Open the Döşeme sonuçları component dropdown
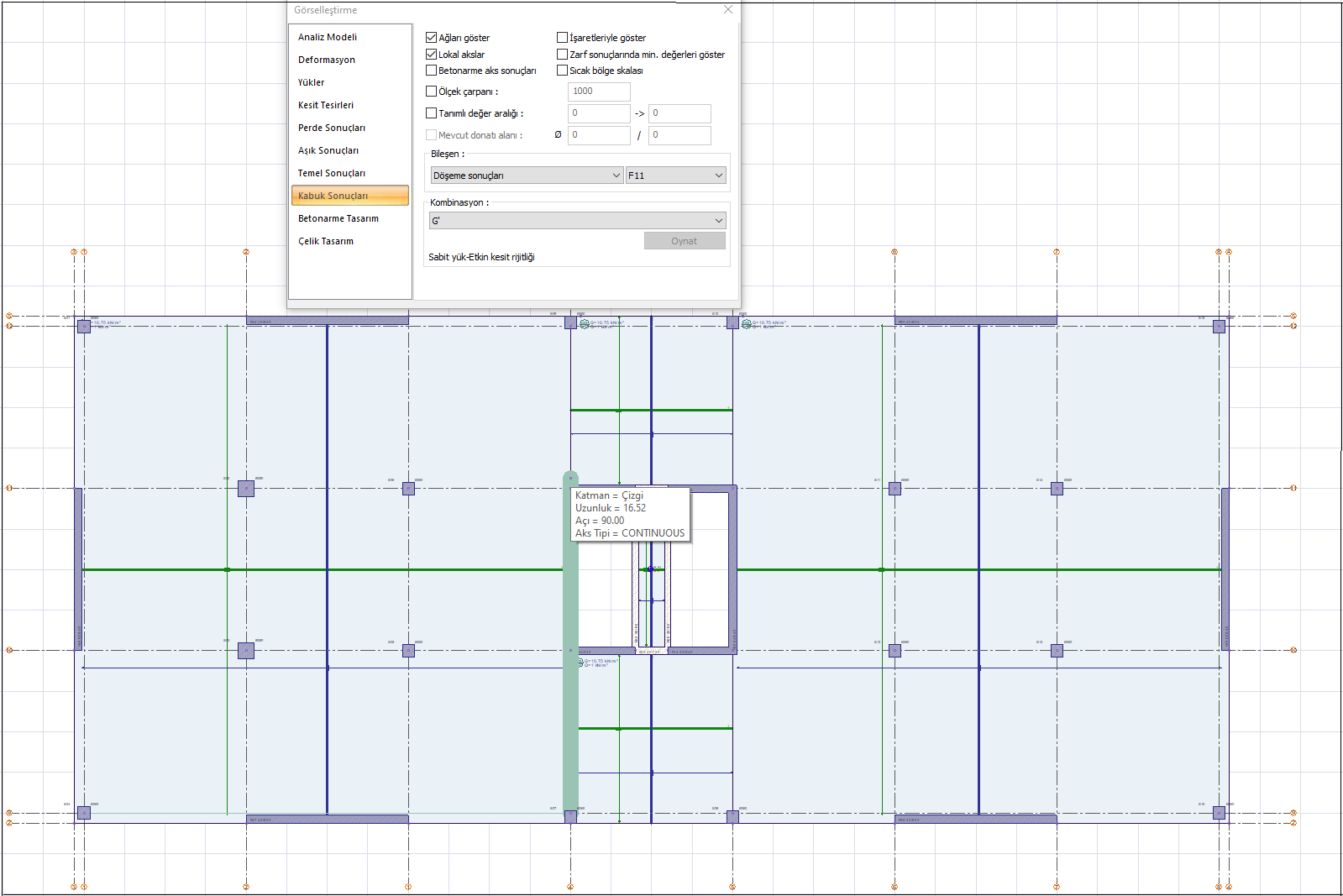Viewport: 1343px width, 896px height. click(x=527, y=176)
